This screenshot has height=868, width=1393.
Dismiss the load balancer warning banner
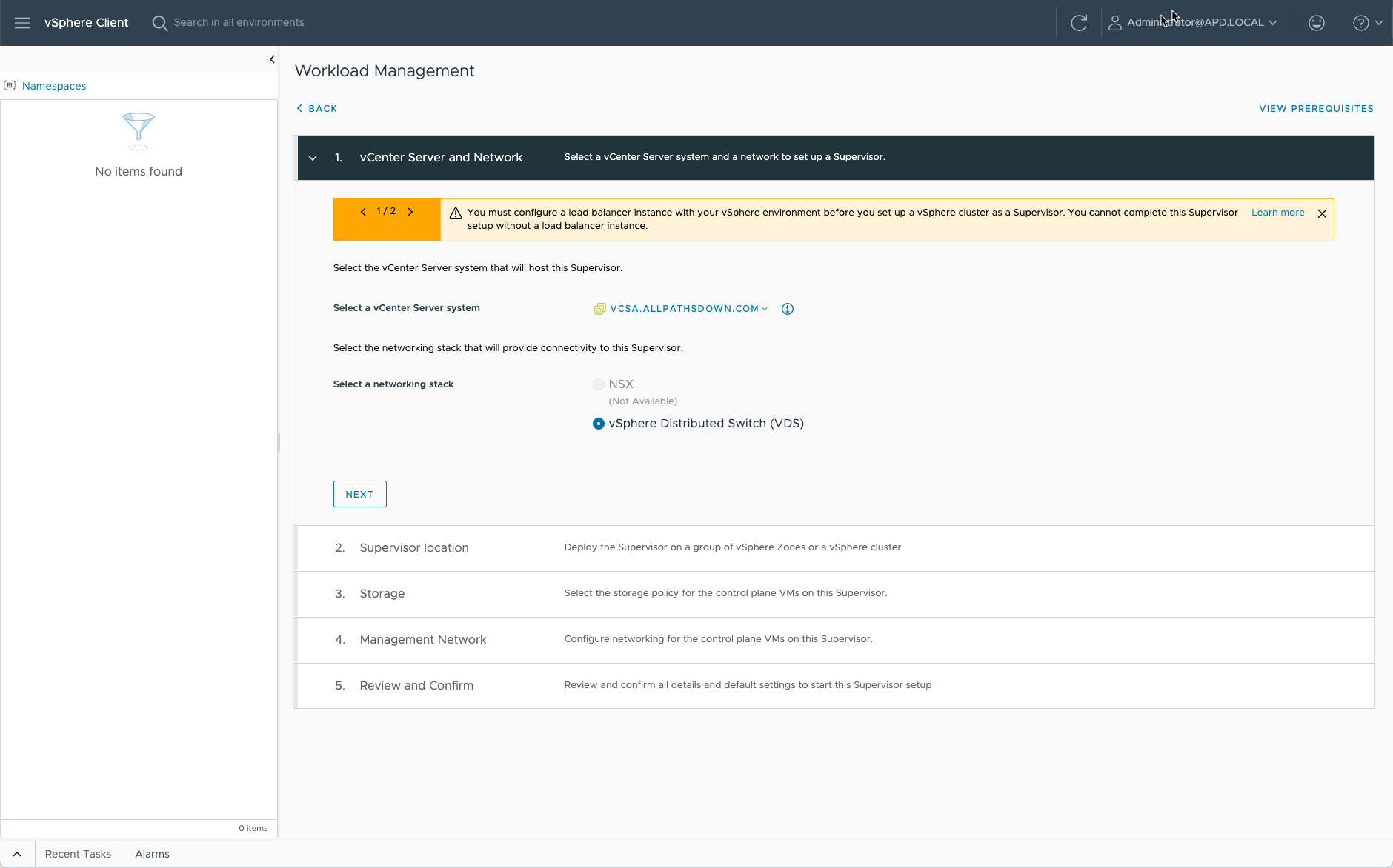[1322, 214]
